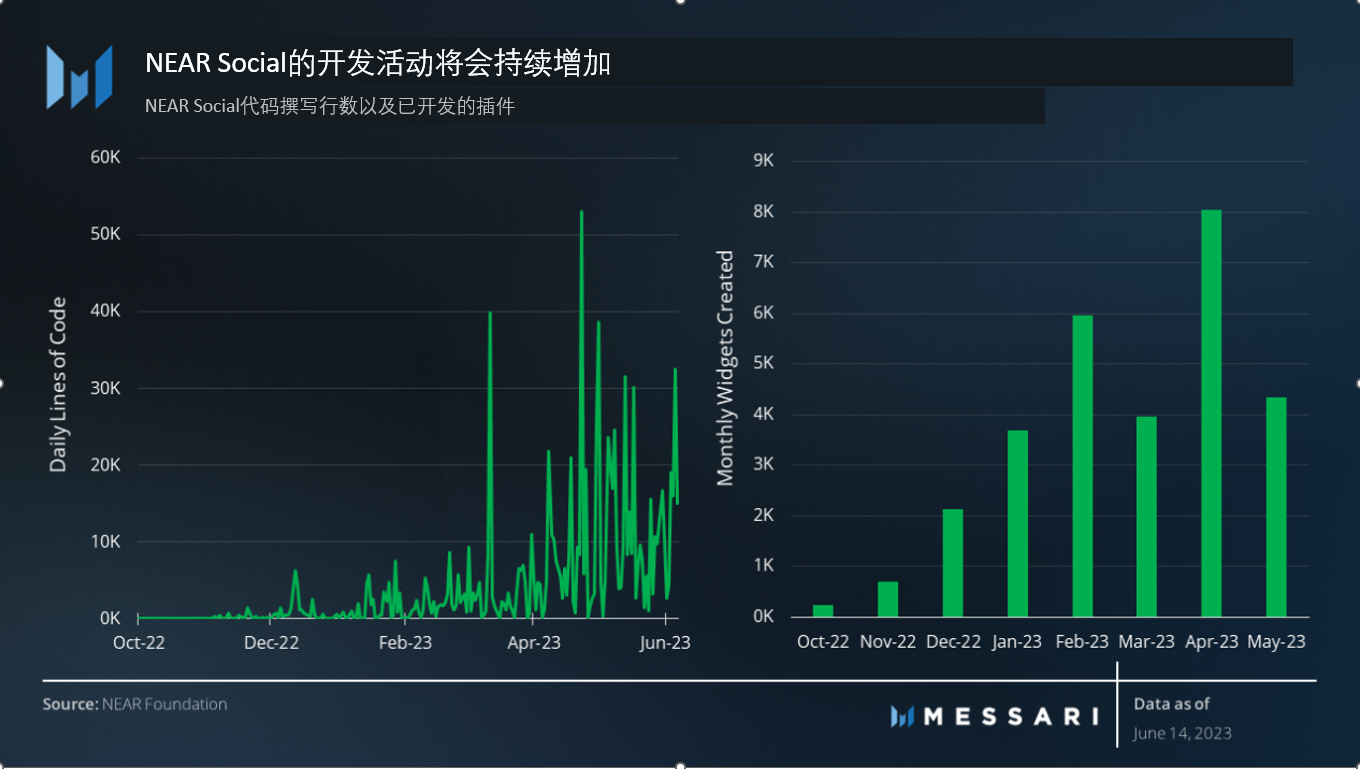Click the highest spike in the line chart

pyautogui.click(x=581, y=213)
